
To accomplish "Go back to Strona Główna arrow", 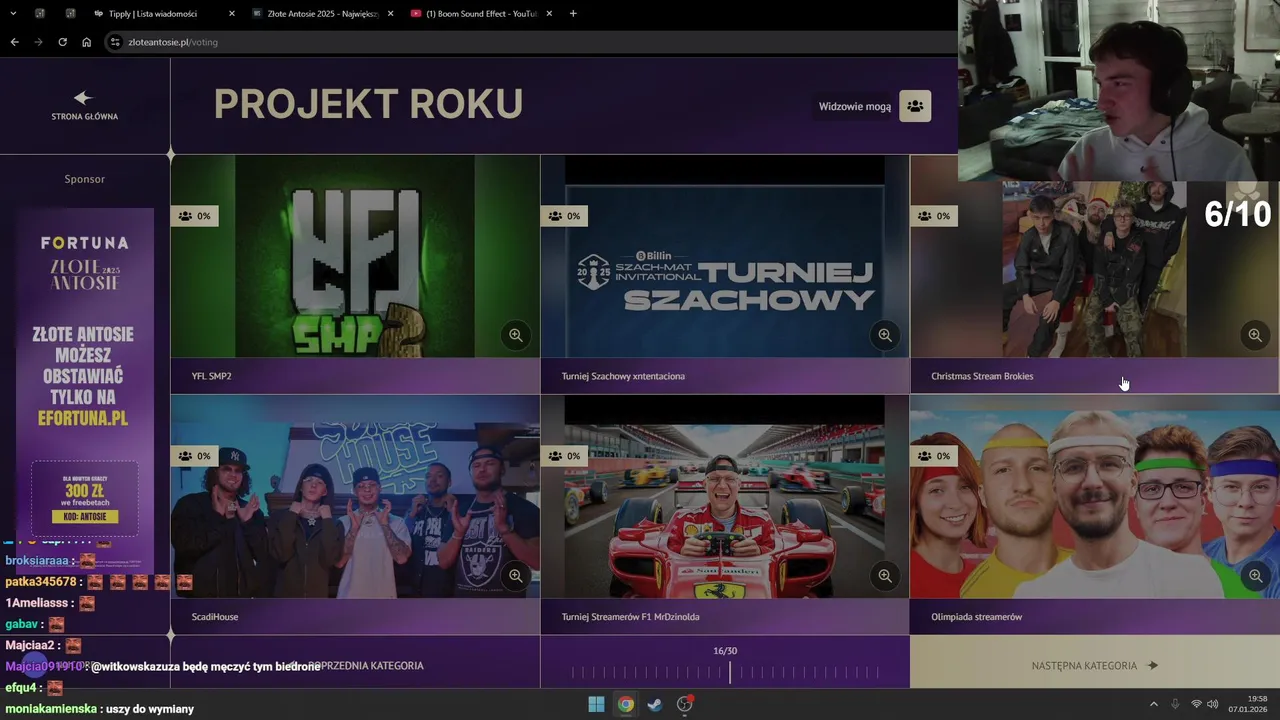I will (83, 97).
